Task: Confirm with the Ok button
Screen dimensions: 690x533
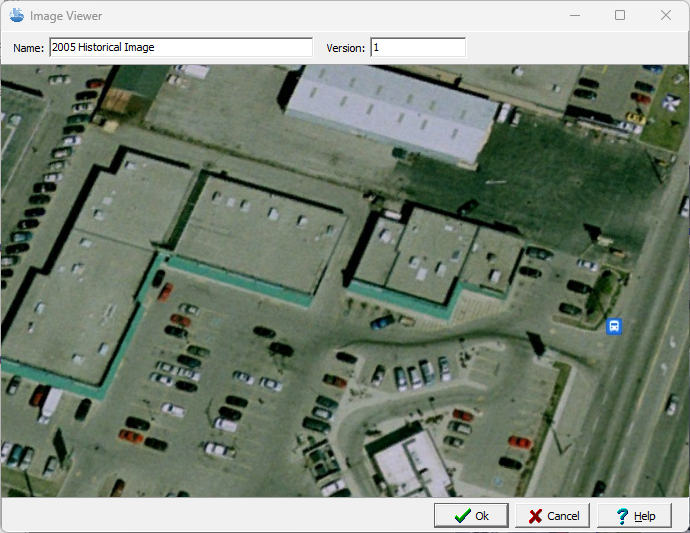Action: pyautogui.click(x=471, y=516)
